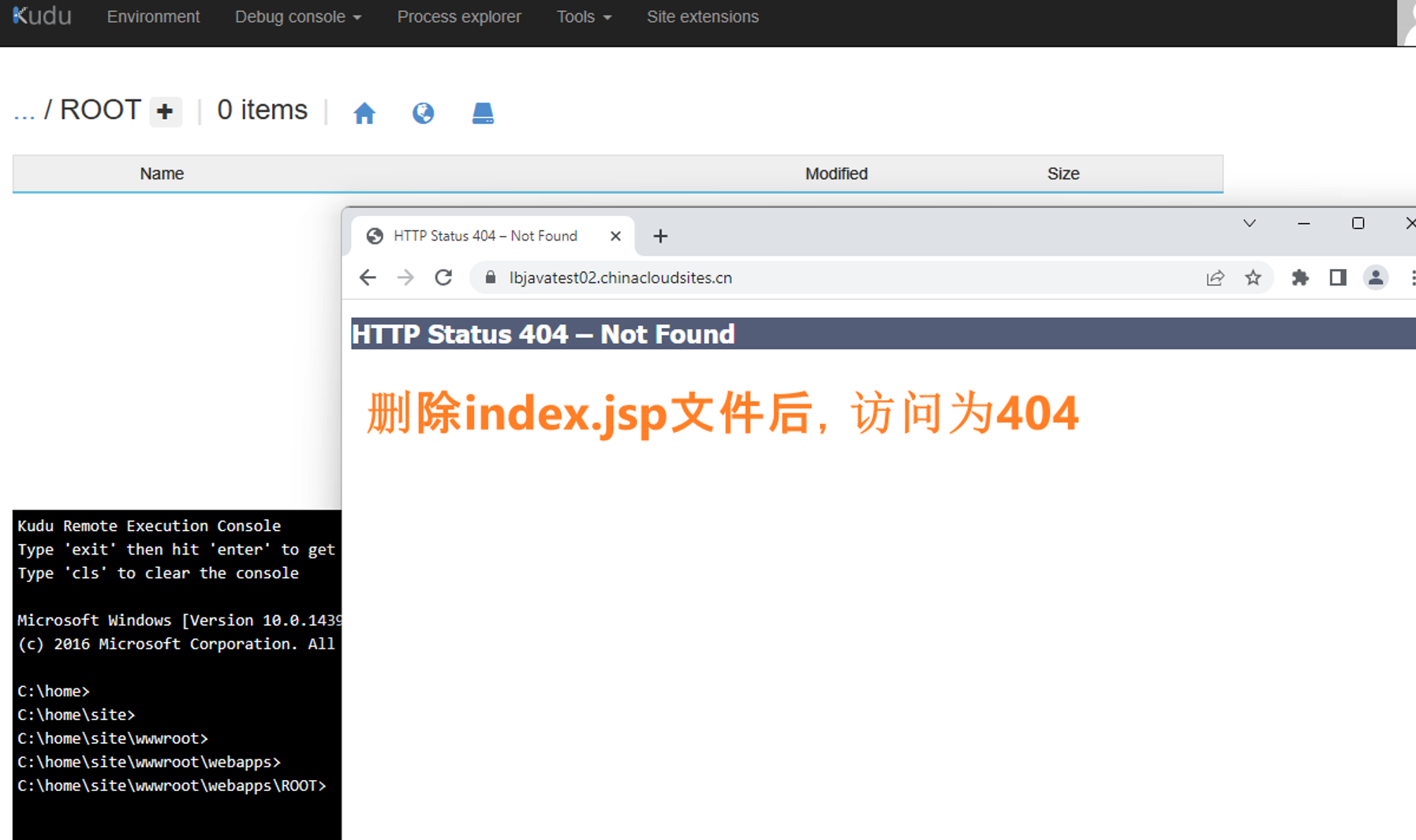The image size is (1416, 840).
Task: Open the user profile avatar
Action: pos(1375,278)
